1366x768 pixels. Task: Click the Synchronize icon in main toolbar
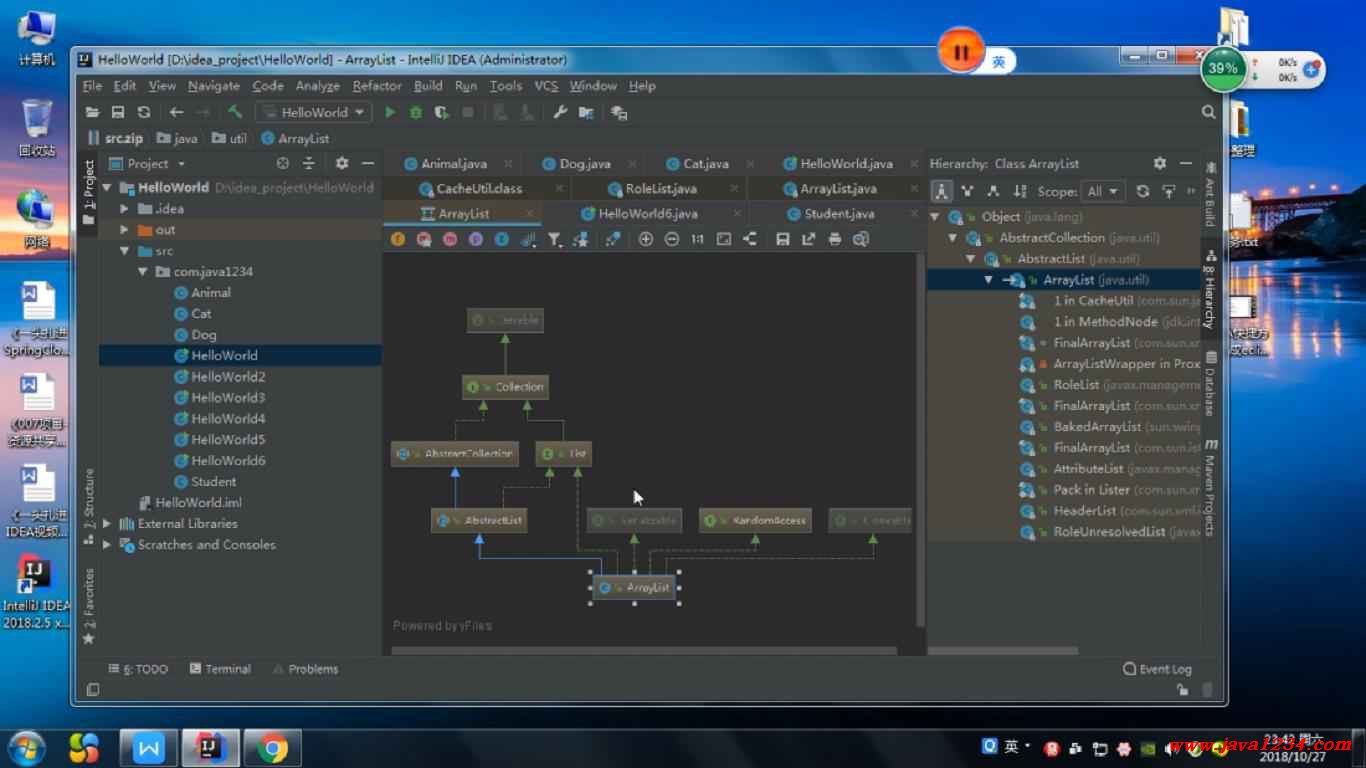pyautogui.click(x=143, y=112)
